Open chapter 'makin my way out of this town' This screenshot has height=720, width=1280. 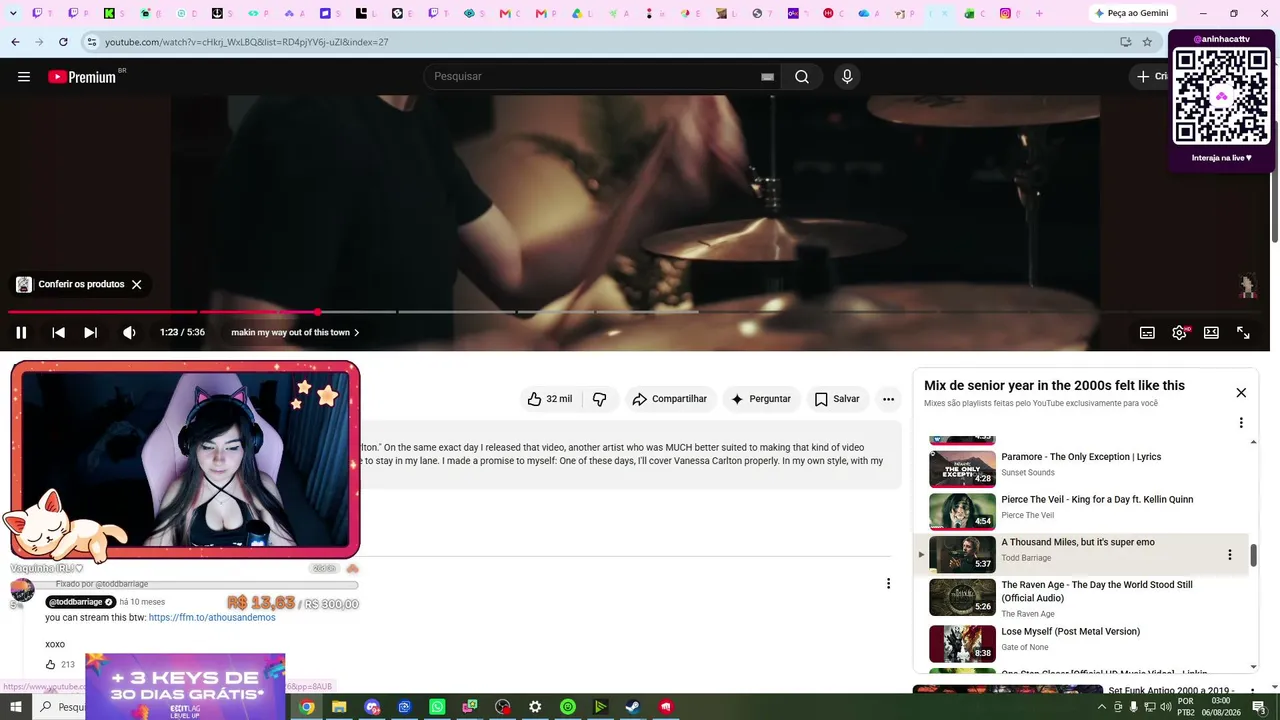tap(295, 333)
